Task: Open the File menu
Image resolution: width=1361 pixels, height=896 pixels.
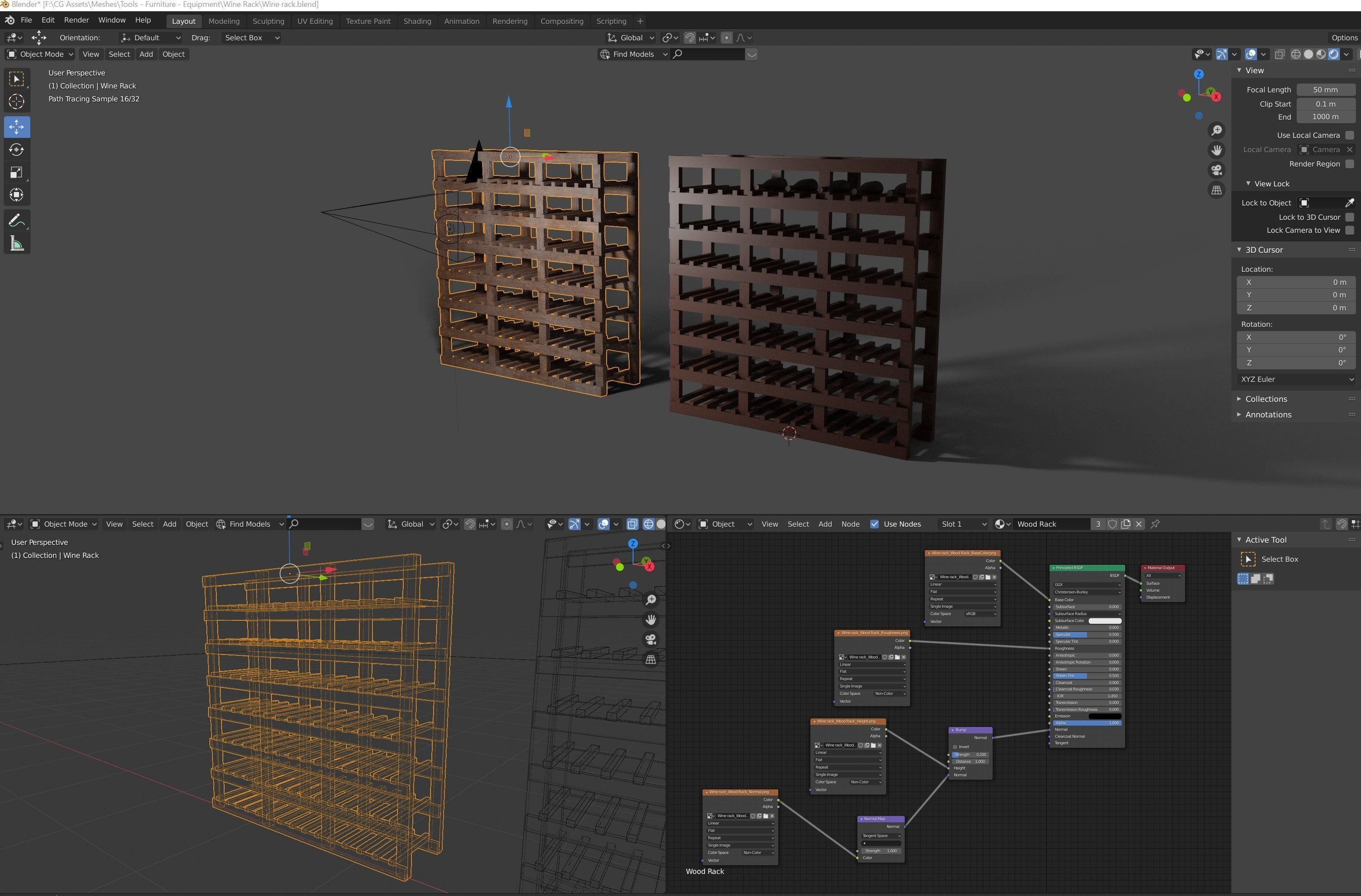Action: [x=26, y=20]
